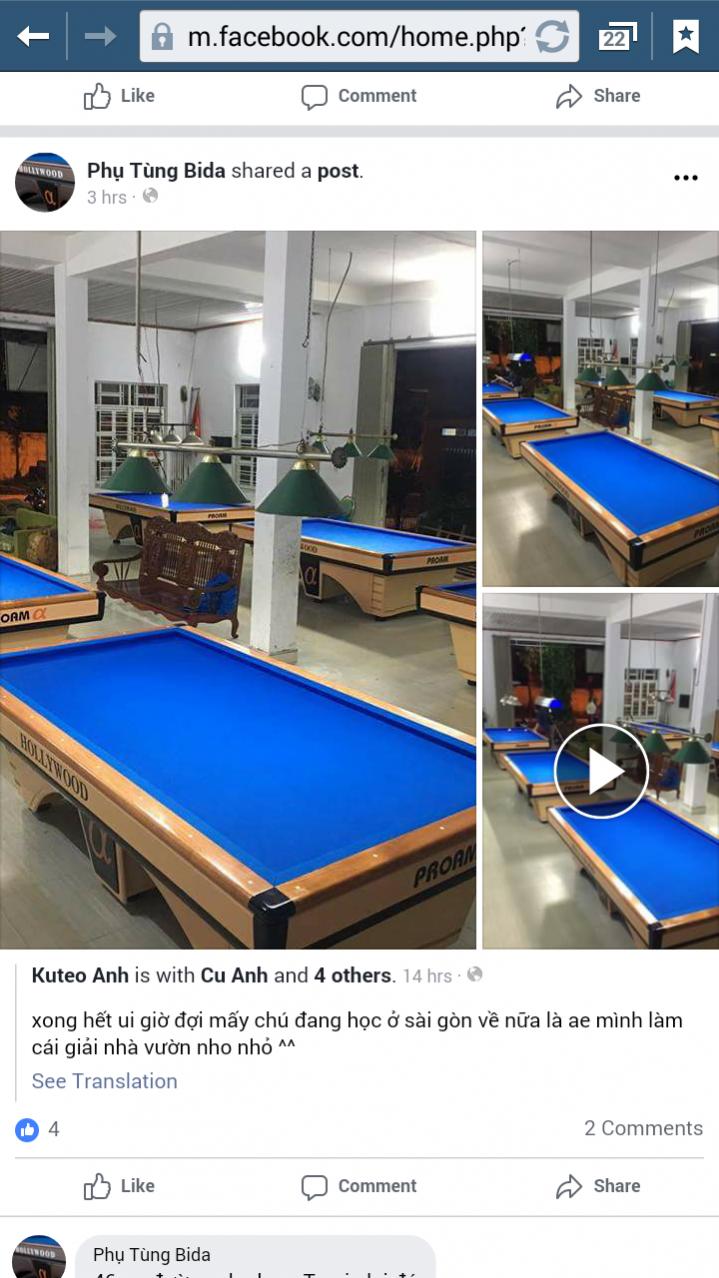This screenshot has height=1278, width=719.
Task: Open the top-right billiard hall photo
Action: point(600,409)
